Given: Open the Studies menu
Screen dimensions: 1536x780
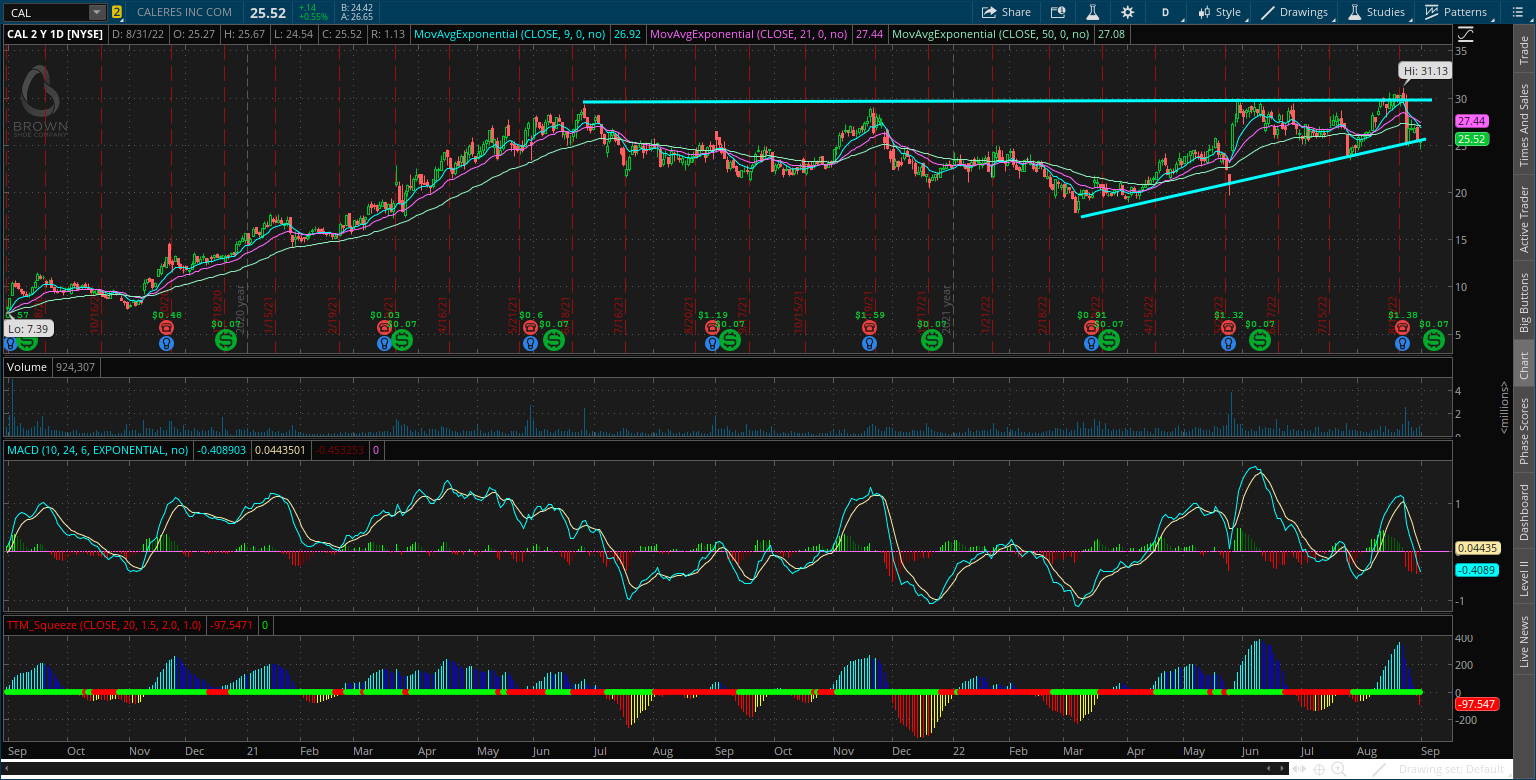Looking at the screenshot, I should pos(1377,12).
